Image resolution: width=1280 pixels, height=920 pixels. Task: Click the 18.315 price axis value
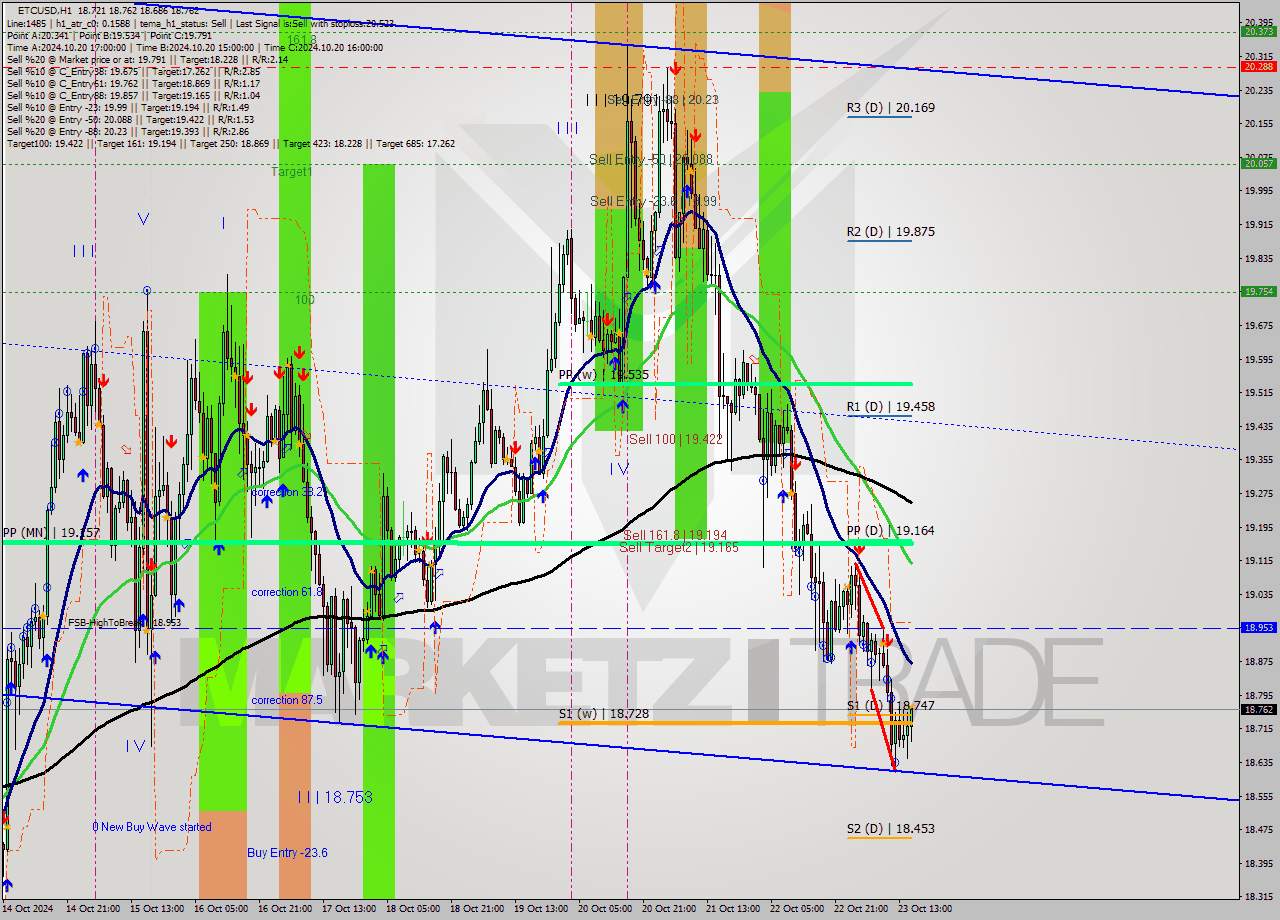[x=1258, y=897]
